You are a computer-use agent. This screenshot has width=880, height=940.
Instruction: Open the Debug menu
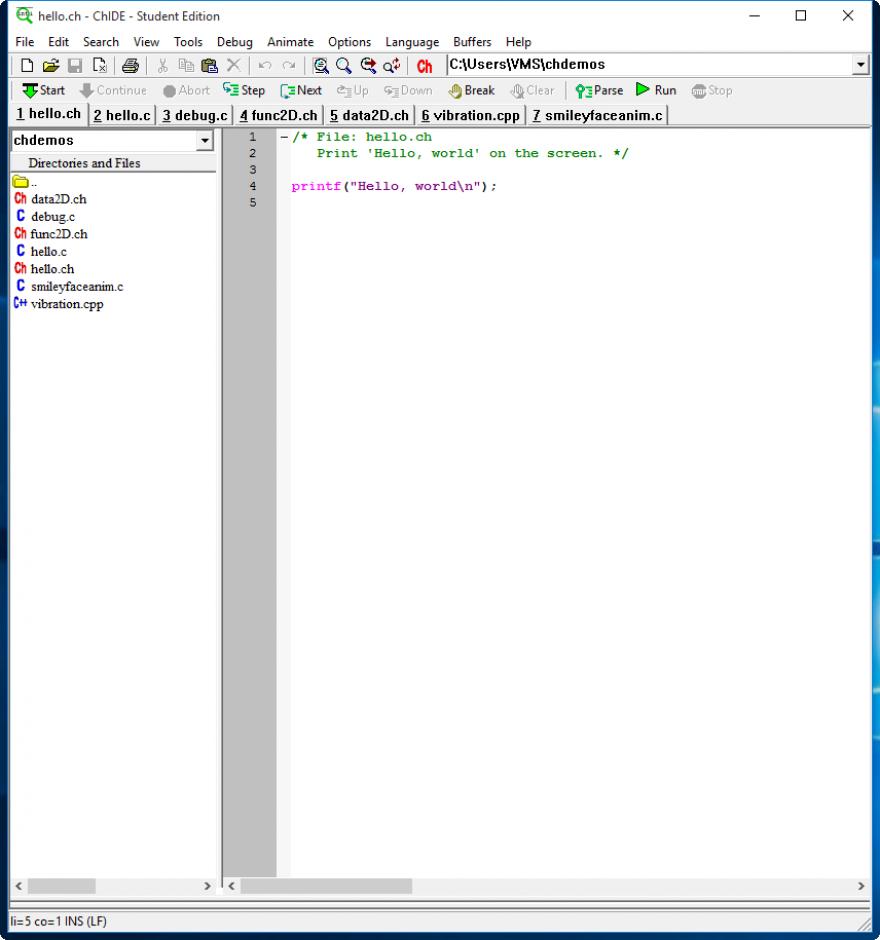point(234,42)
